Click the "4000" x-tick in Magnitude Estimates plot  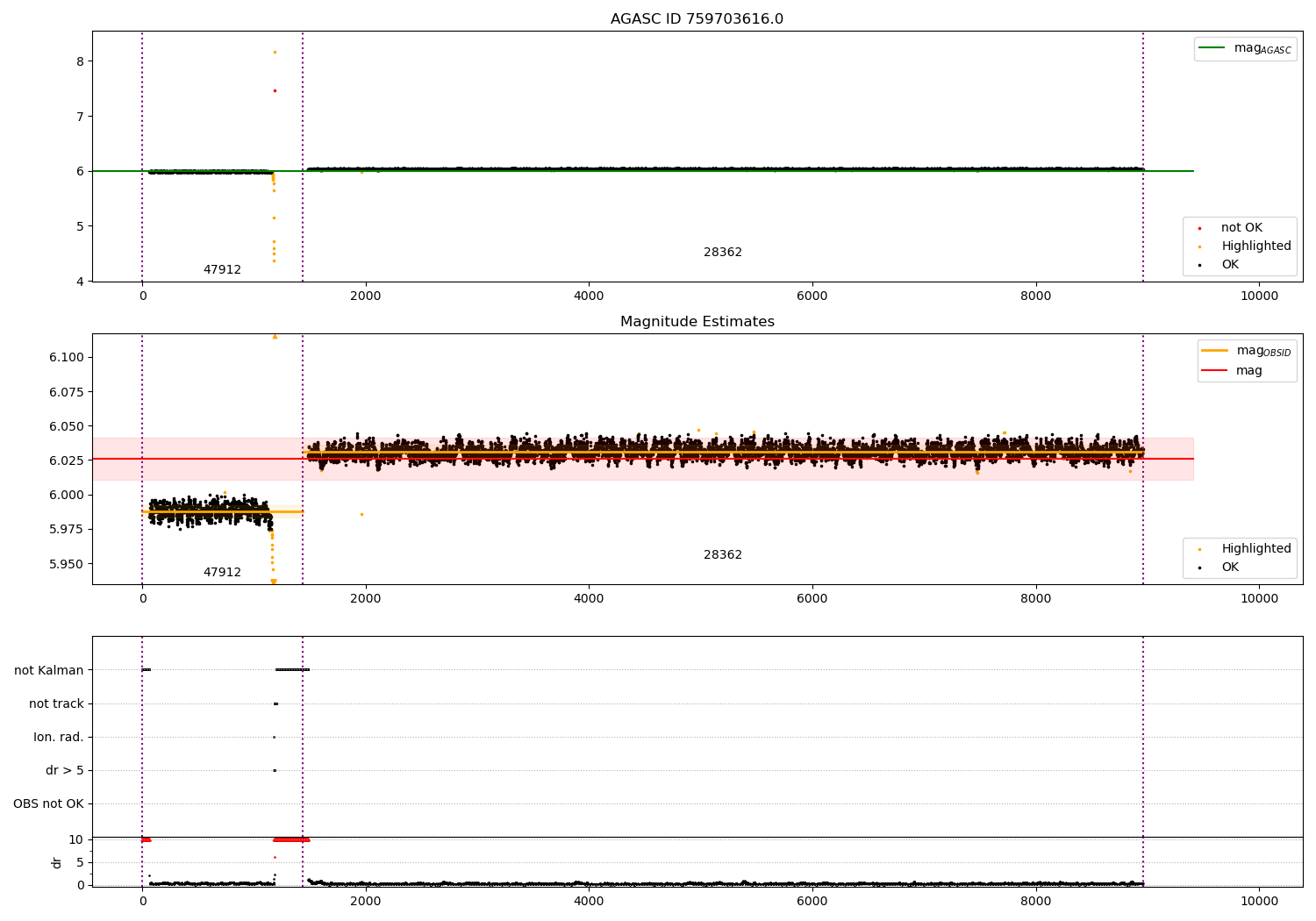coord(589,599)
